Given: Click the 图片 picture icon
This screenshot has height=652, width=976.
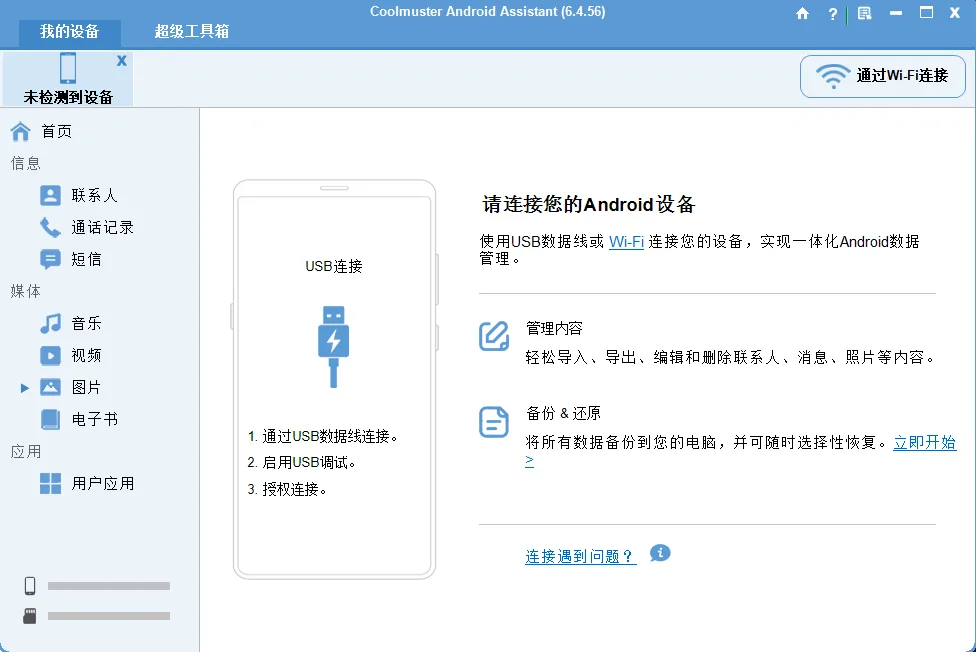Looking at the screenshot, I should (x=50, y=387).
